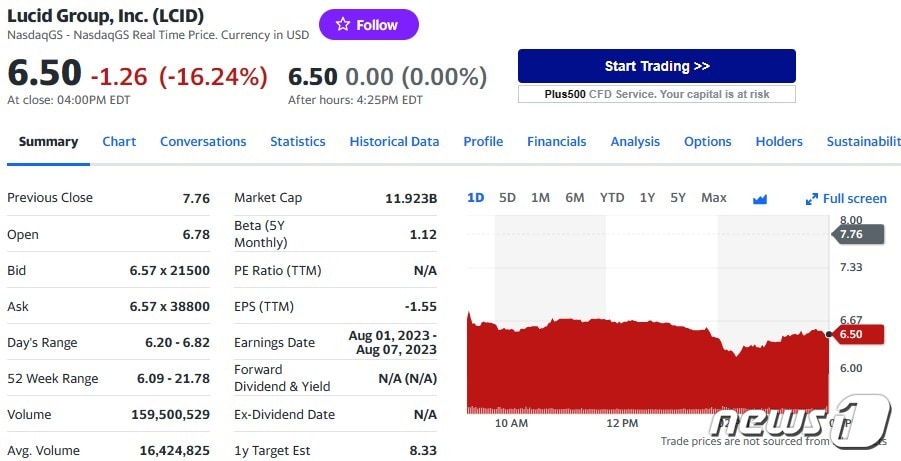901x461 pixels.
Task: Select the 1D chart range
Action: (x=475, y=198)
